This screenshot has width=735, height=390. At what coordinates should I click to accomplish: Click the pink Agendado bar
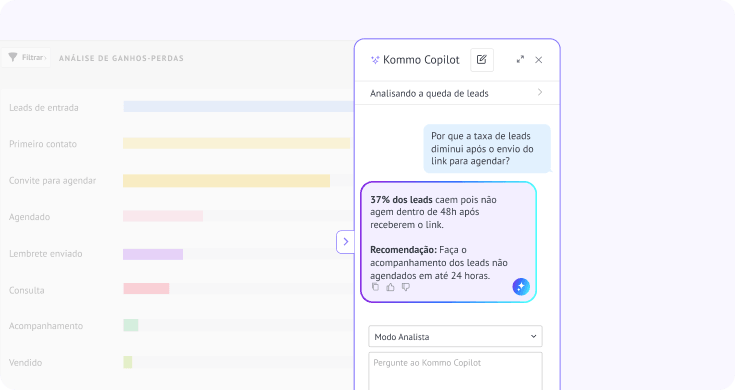[163, 216]
